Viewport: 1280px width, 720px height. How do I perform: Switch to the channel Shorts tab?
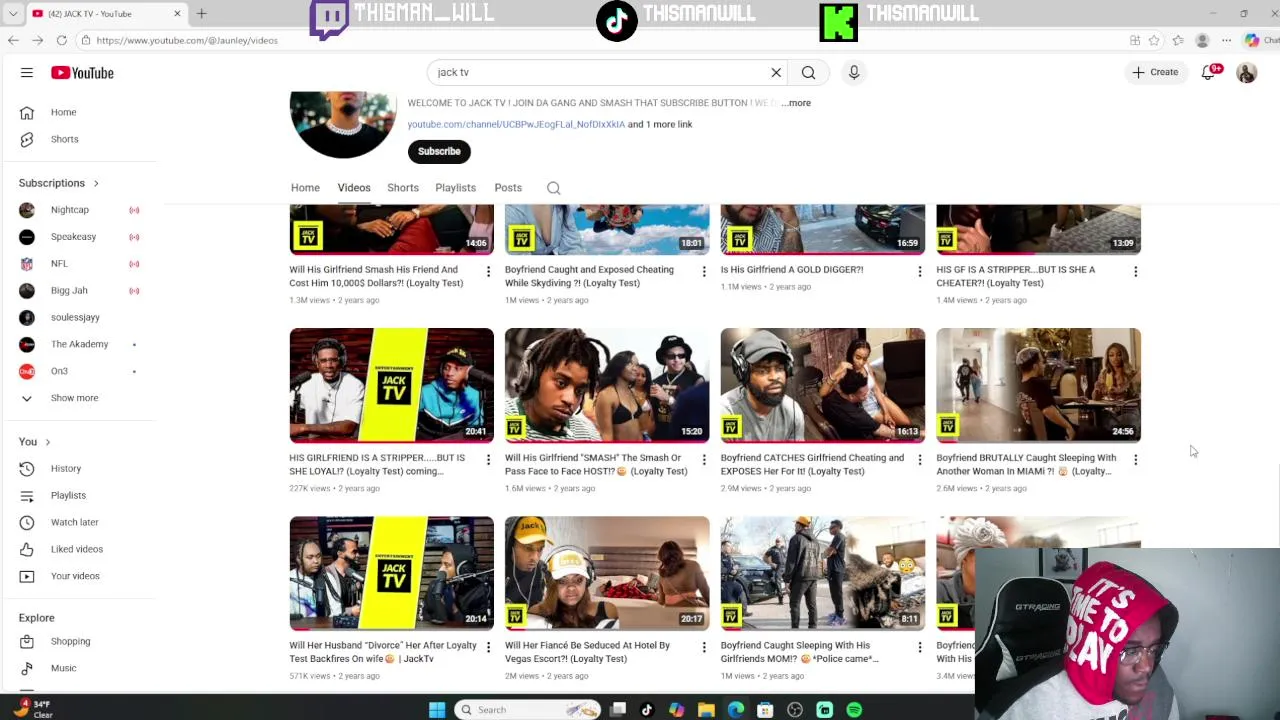click(403, 188)
